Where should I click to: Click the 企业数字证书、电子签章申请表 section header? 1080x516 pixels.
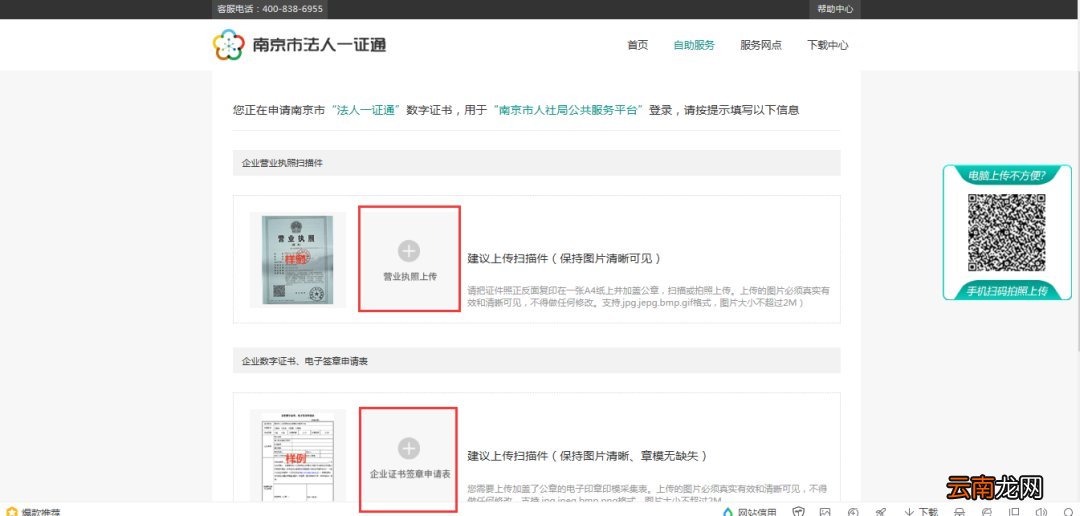537,360
